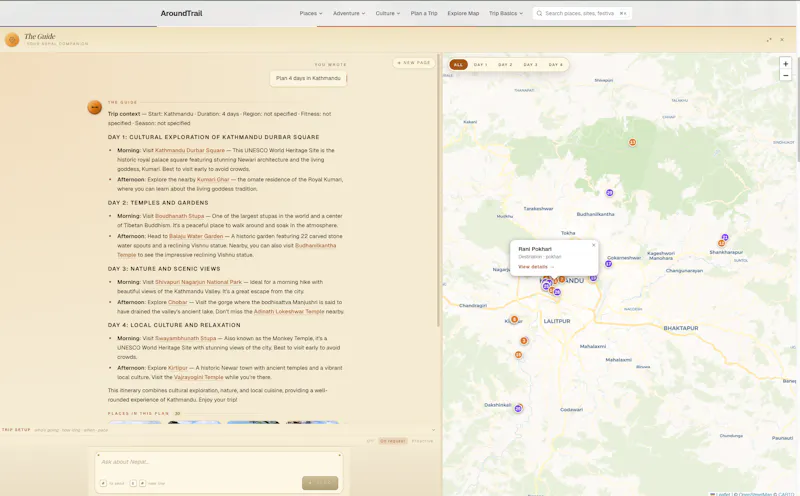
Task: Click the user message 'Plan 4 days in Kathmandu'
Action: click(x=308, y=79)
